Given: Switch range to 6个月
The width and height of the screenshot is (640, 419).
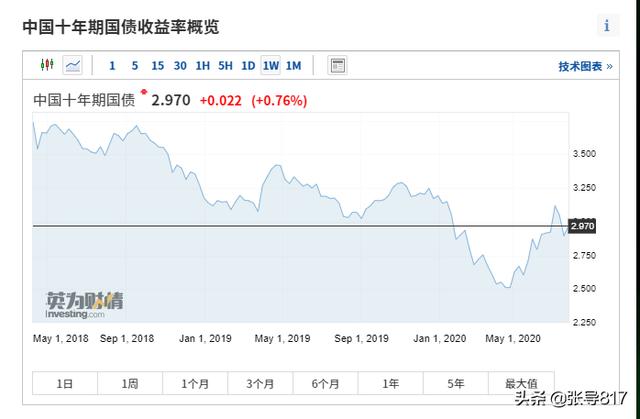Looking at the screenshot, I should tap(325, 383).
